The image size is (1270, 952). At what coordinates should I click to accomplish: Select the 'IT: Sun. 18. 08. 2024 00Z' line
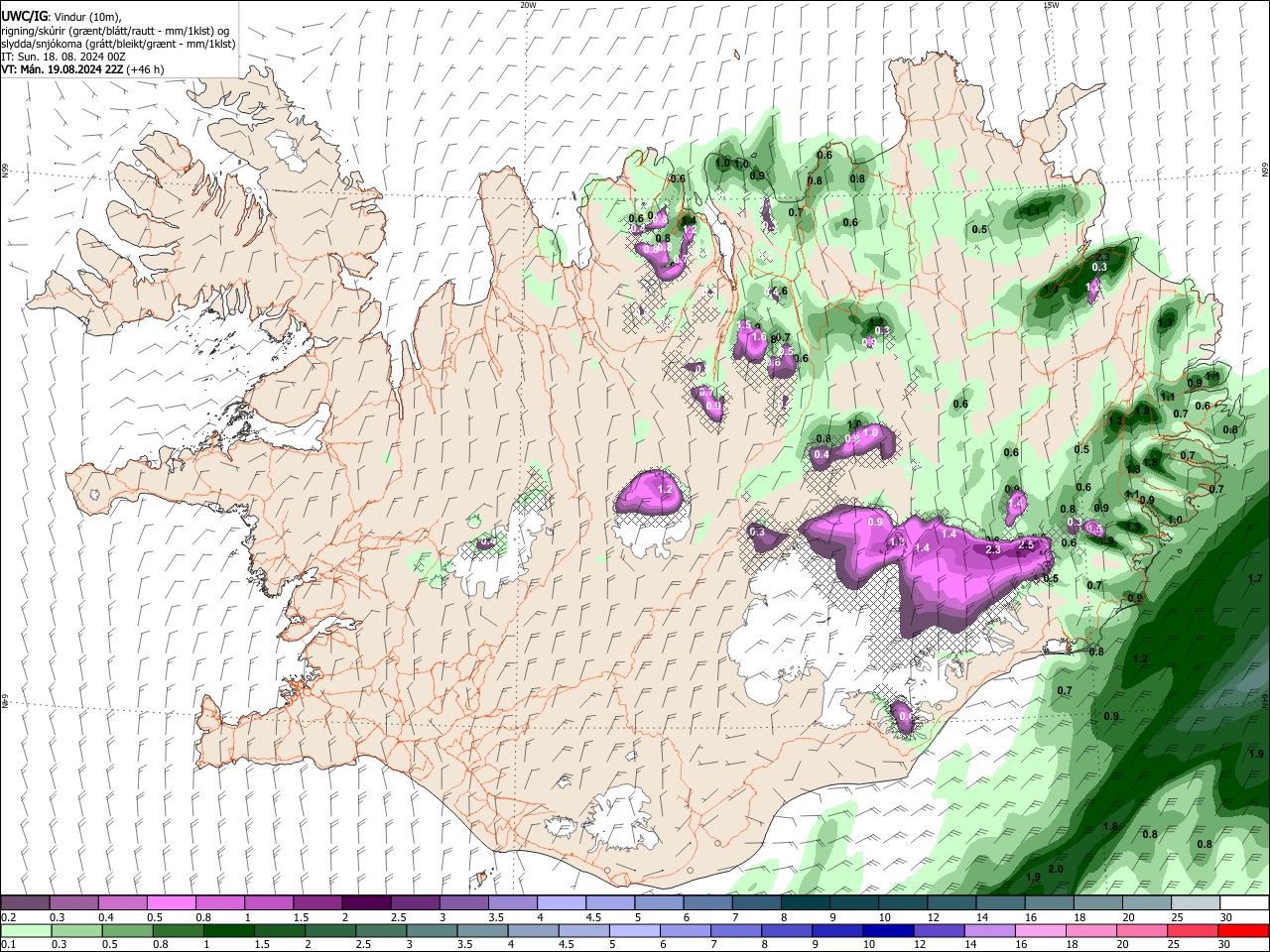click(x=63, y=57)
